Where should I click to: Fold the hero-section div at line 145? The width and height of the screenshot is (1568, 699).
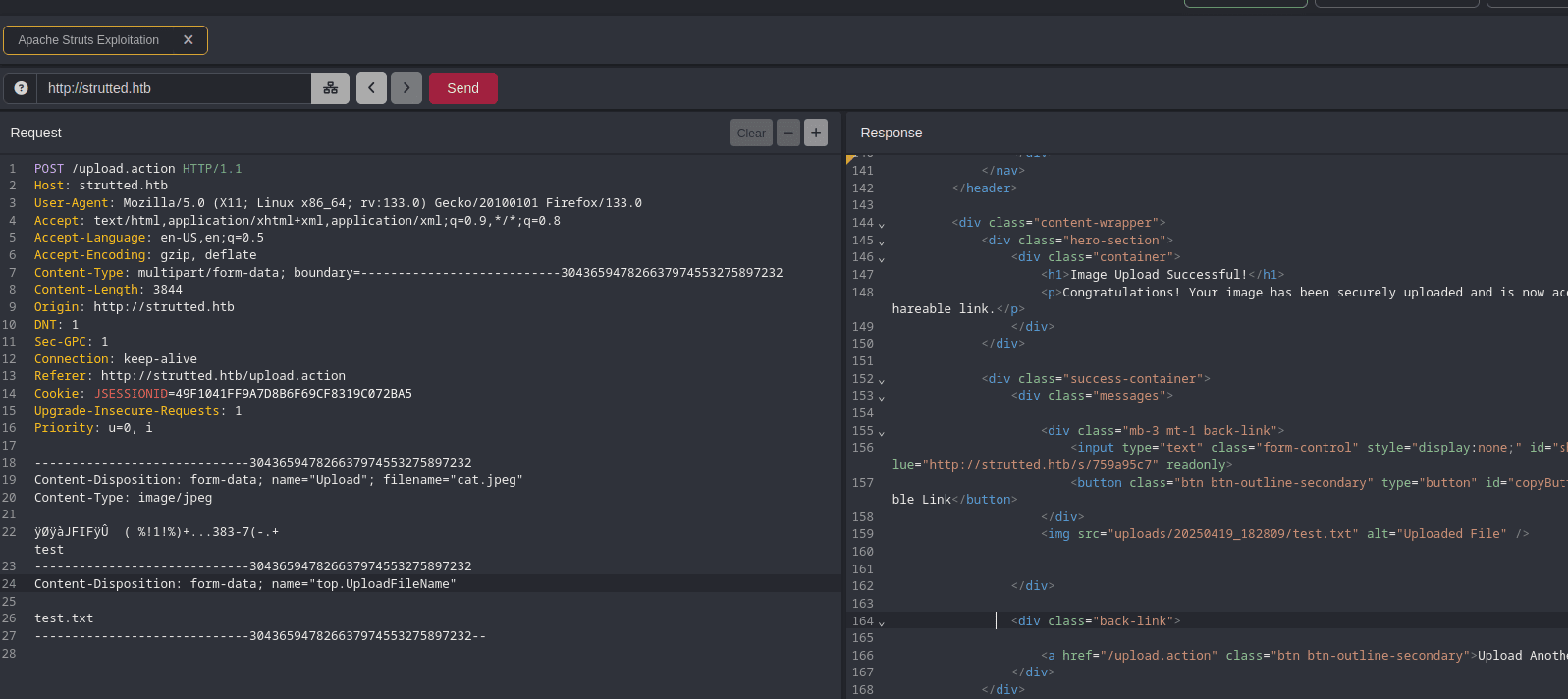click(881, 242)
